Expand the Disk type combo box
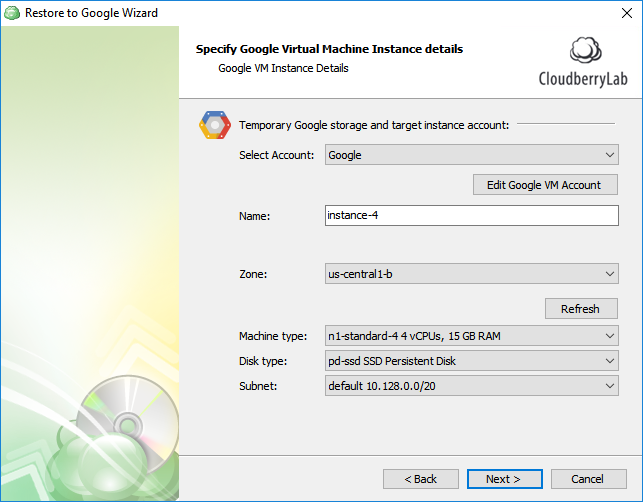 click(472, 361)
